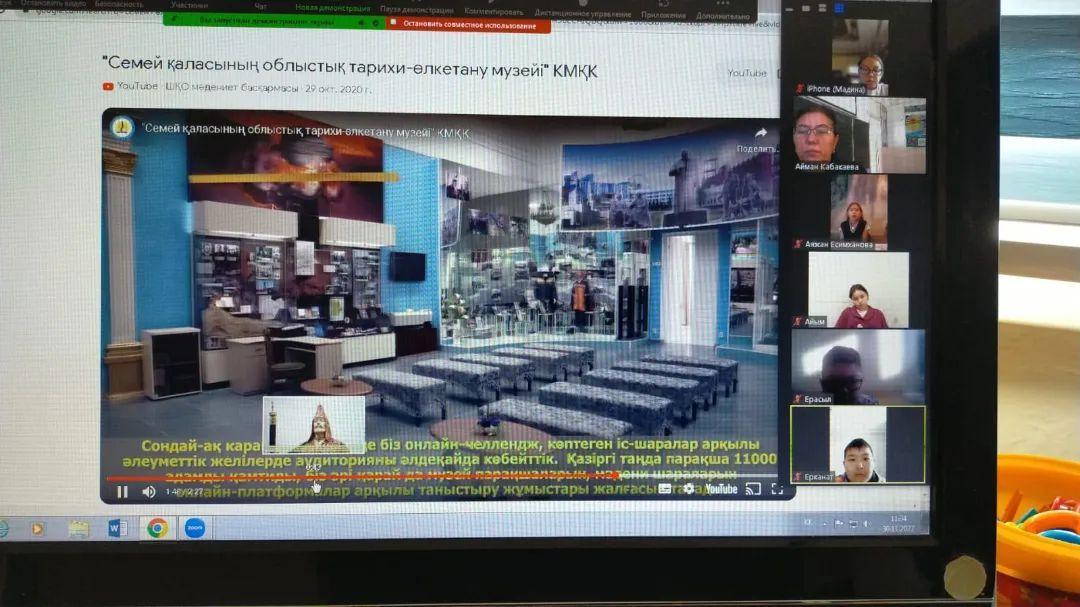
Task: Click the channel logo in the video header
Action: point(122,127)
